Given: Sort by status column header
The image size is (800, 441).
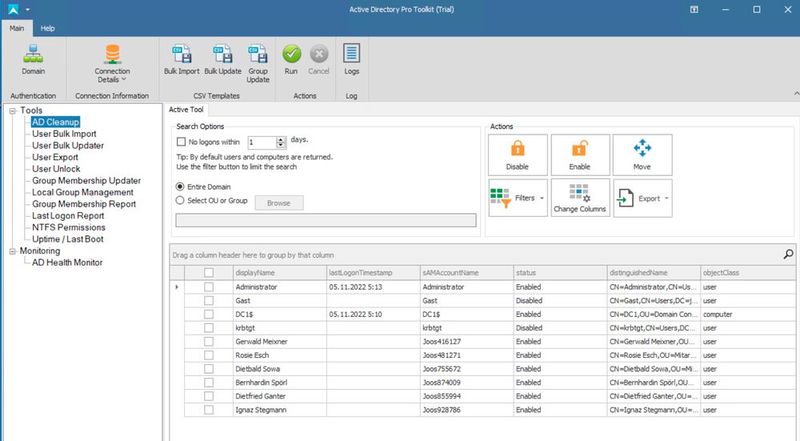Looking at the screenshot, I should pyautogui.click(x=560, y=273).
